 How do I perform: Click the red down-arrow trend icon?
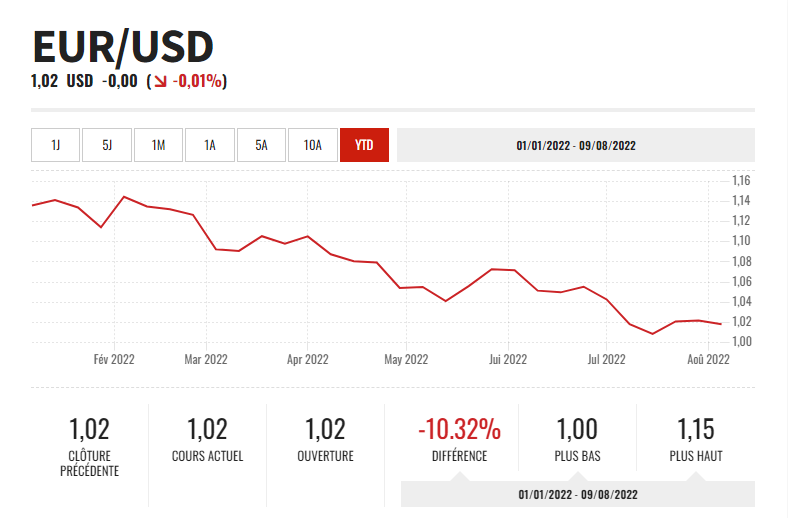158,81
